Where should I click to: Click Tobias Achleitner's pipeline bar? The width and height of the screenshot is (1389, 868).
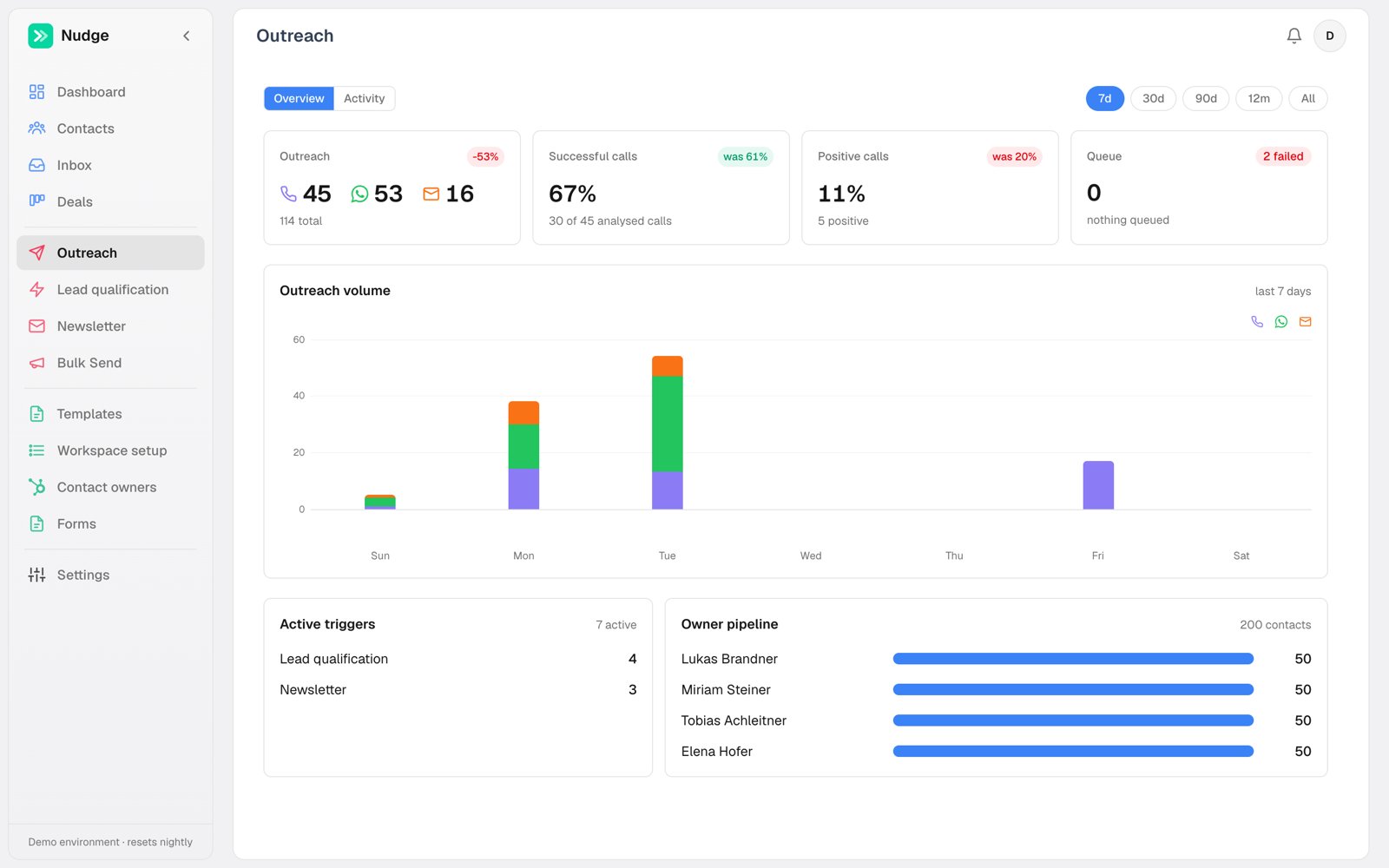1073,720
